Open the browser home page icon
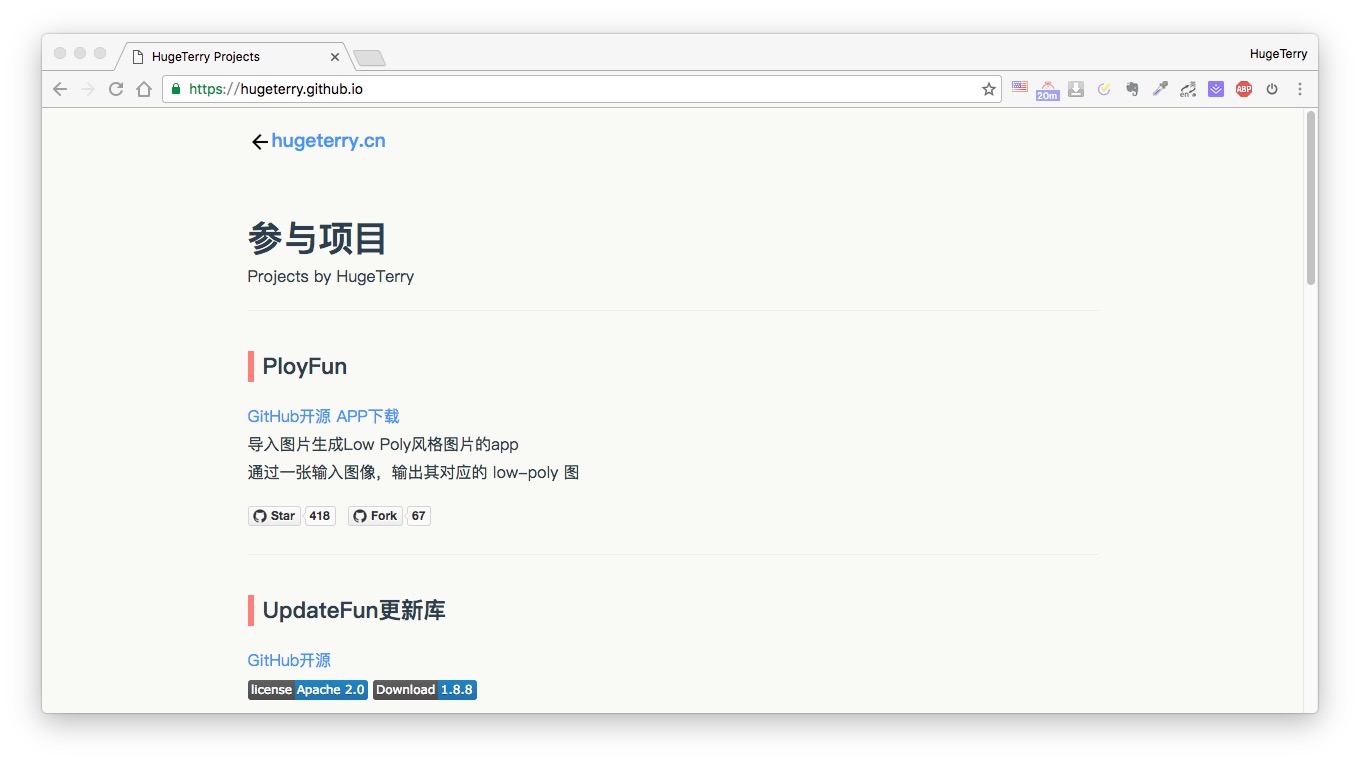 (x=144, y=89)
